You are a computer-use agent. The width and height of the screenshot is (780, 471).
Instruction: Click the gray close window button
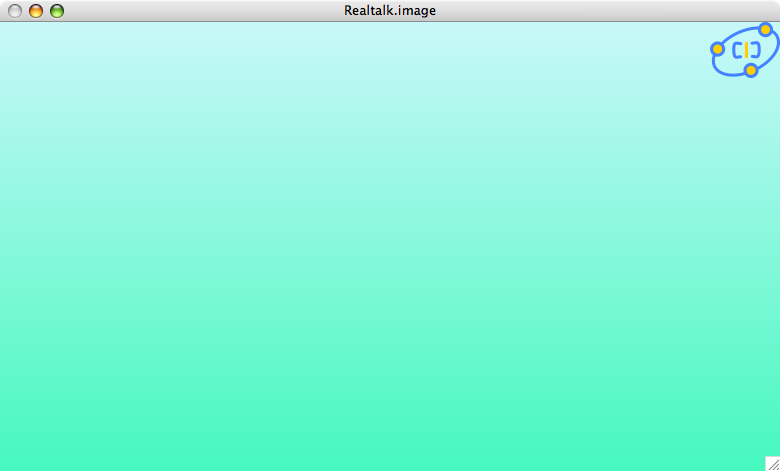click(15, 10)
